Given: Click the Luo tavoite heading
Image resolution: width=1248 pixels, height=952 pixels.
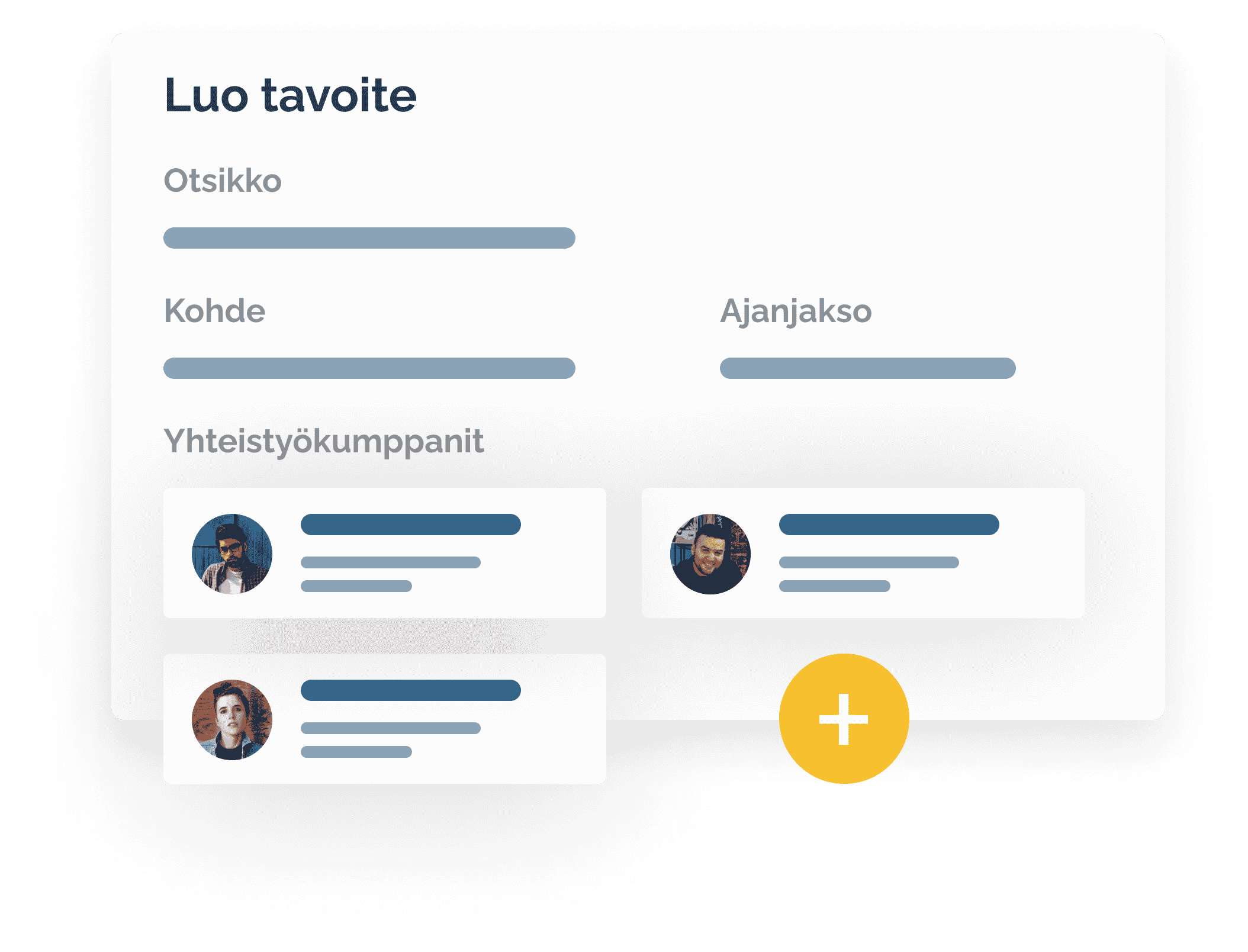Looking at the screenshot, I should pos(290,95).
